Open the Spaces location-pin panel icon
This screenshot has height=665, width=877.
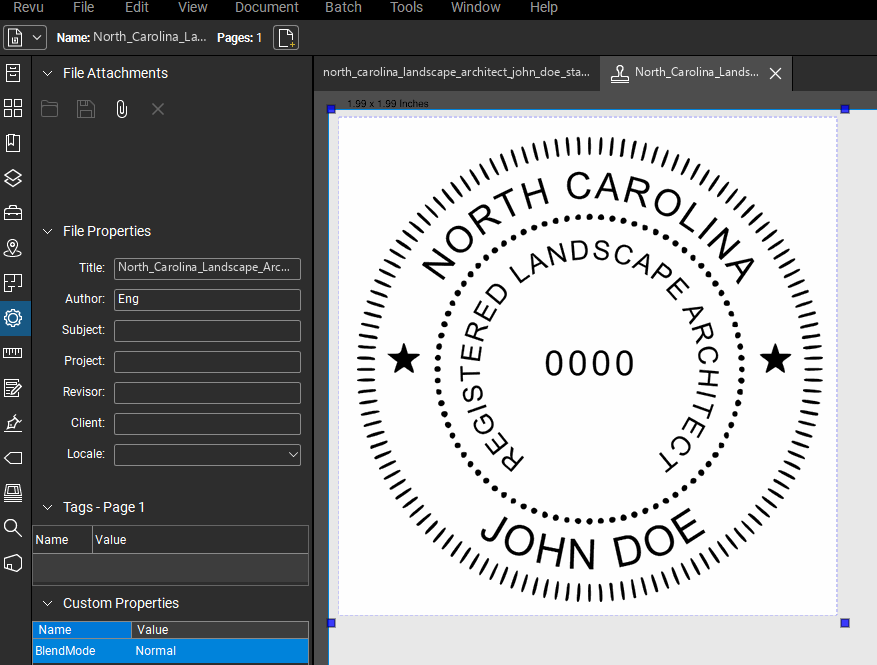(13, 248)
